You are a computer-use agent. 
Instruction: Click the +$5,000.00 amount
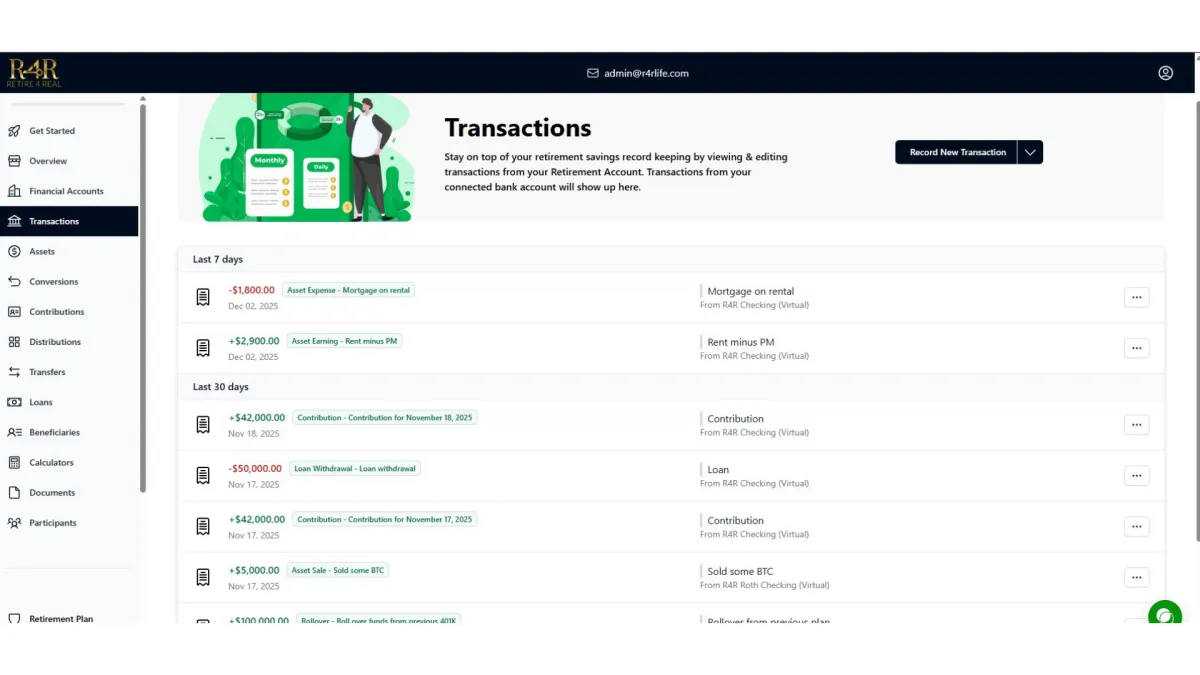pos(254,570)
